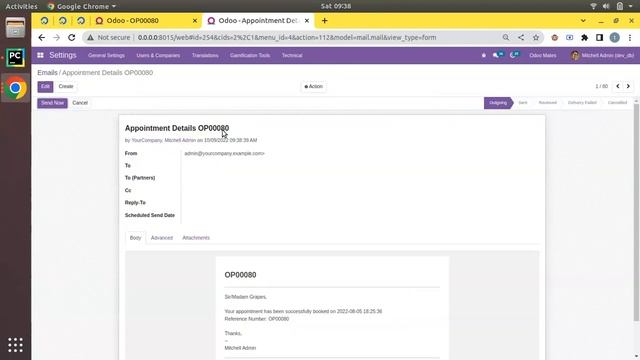Open the tab search chevron

583,20
